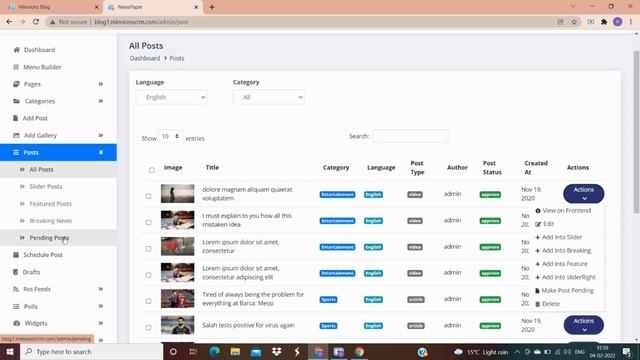Go to Slider Posts in sidebar
This screenshot has height=360, width=640.
[46, 187]
